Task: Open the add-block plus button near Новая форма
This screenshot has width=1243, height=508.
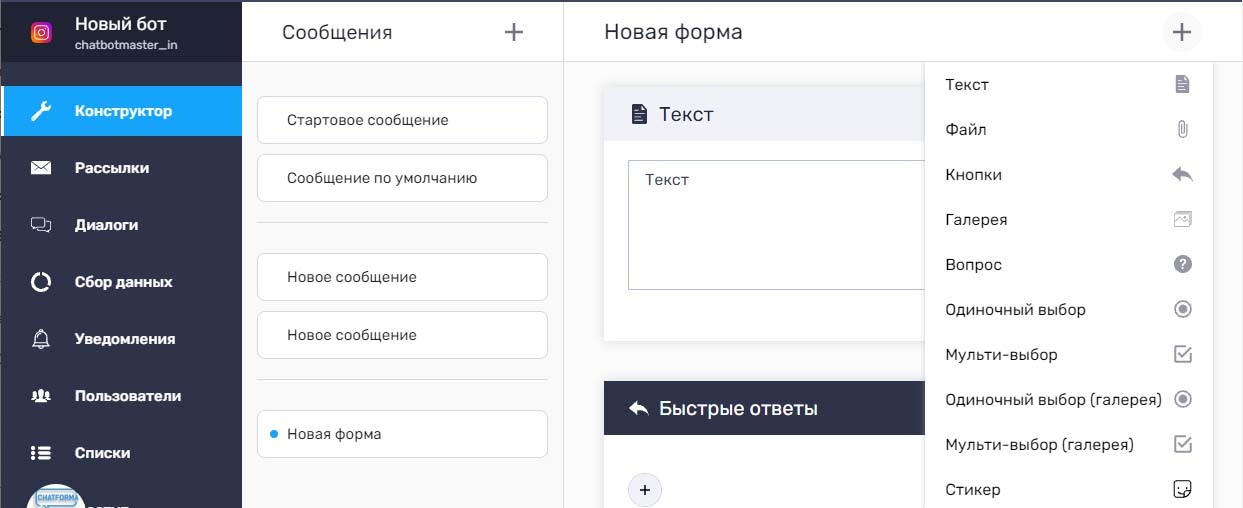Action: 1181,32
